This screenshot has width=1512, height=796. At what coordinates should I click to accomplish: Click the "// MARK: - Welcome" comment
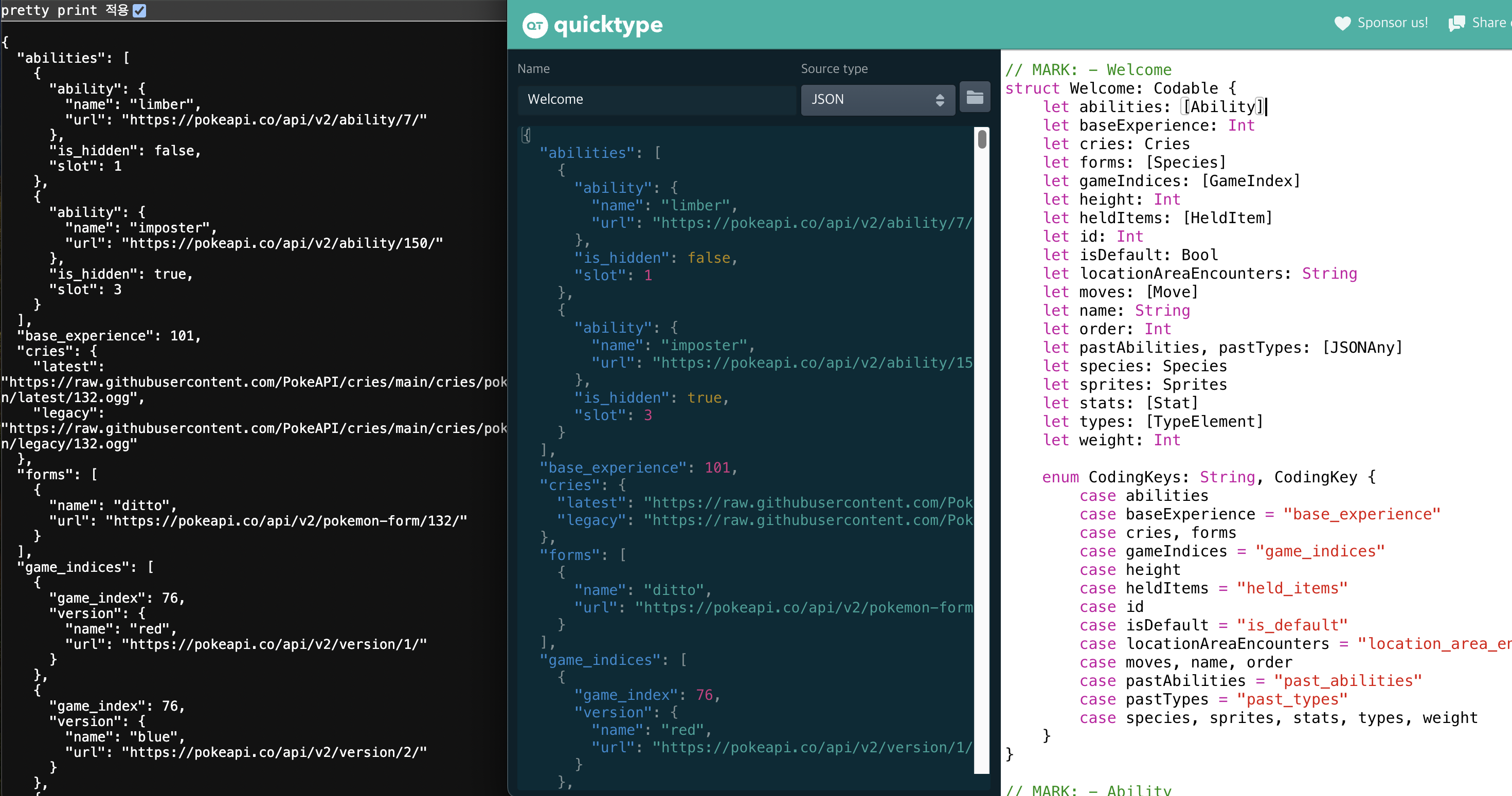click(1088, 70)
